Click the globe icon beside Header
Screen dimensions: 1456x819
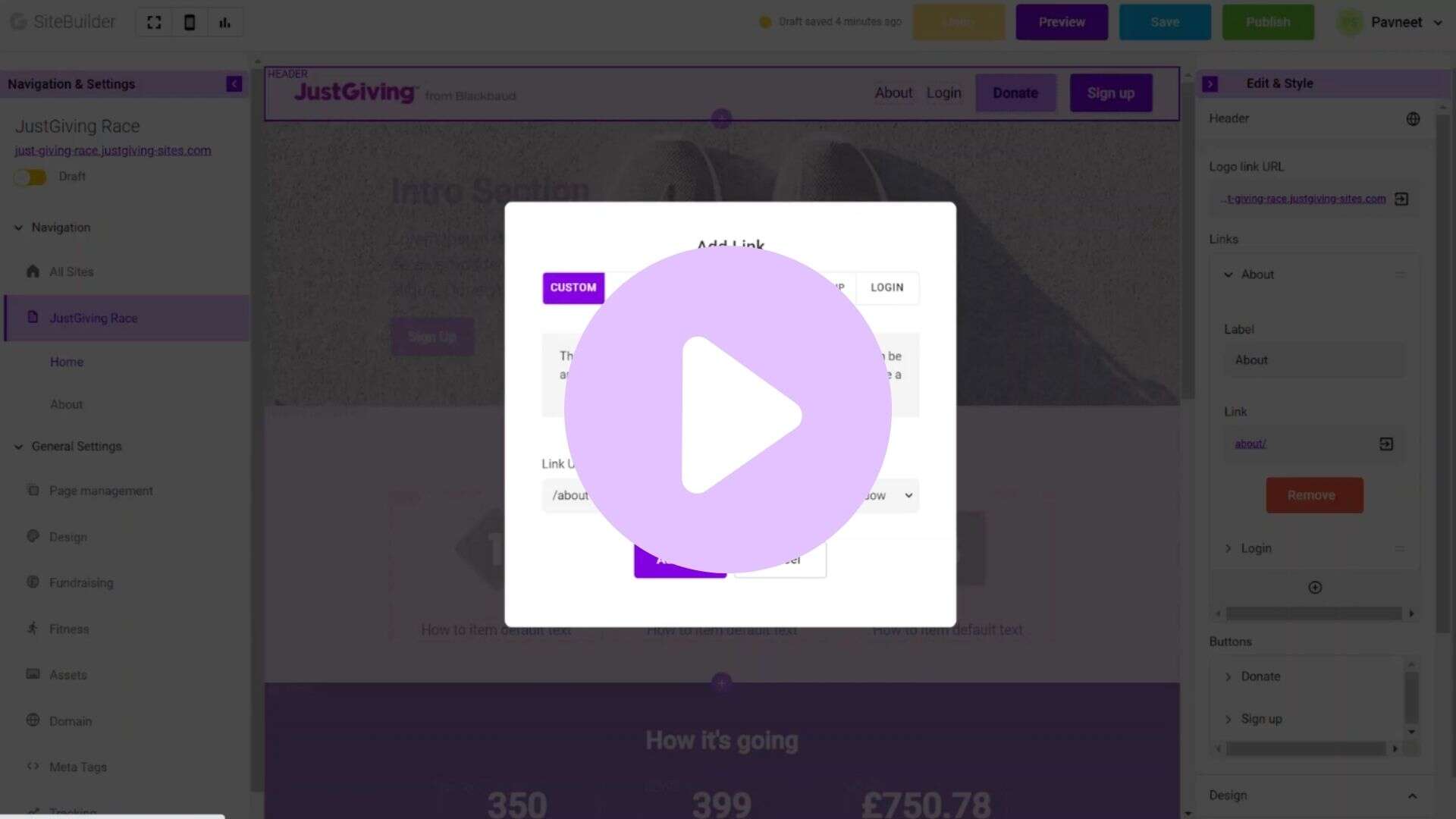pyautogui.click(x=1413, y=119)
